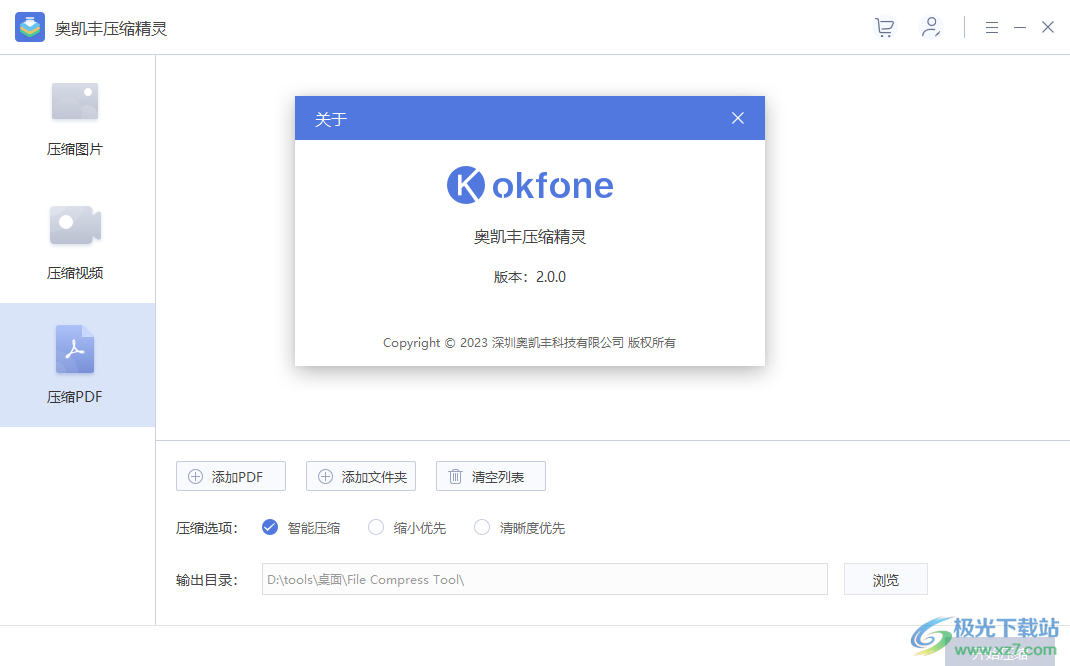
Task: Click the 关于 dialog title
Action: pos(331,119)
